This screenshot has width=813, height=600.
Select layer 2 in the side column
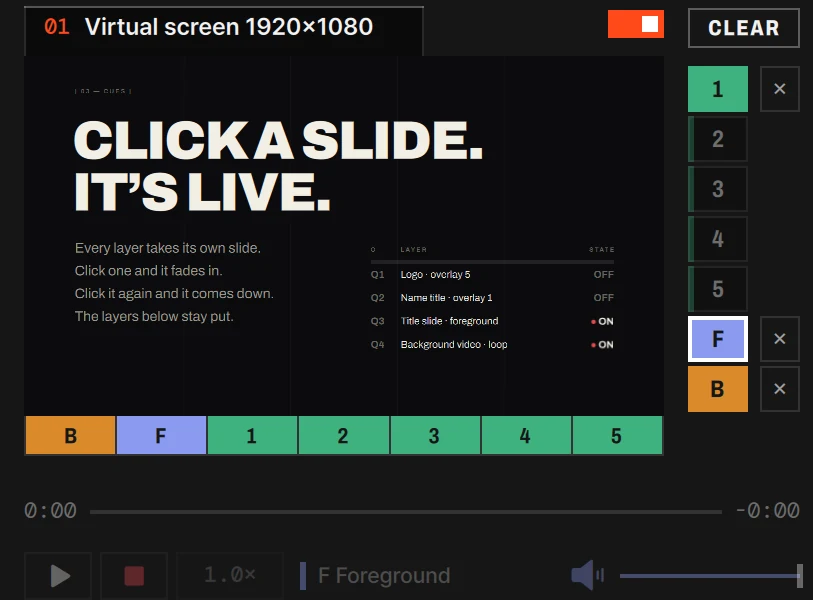coord(718,139)
